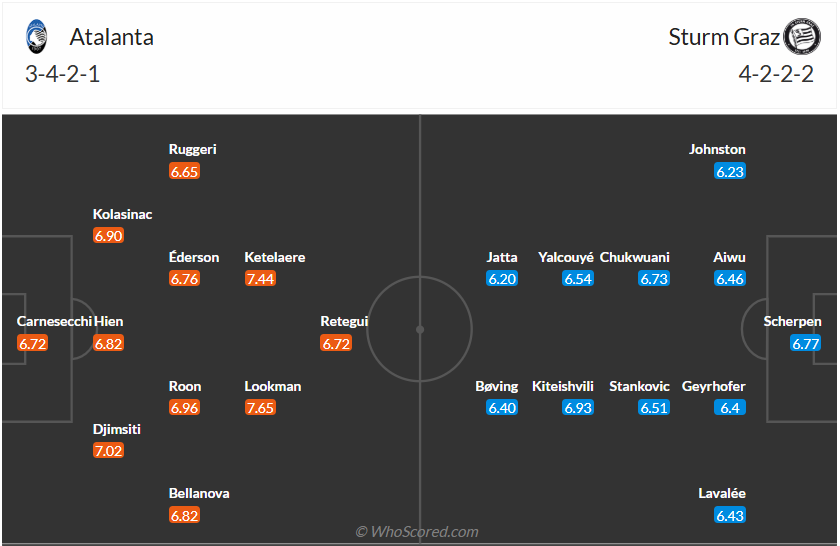Open the Atalanta team name link
This screenshot has height=546, width=840.
(111, 38)
